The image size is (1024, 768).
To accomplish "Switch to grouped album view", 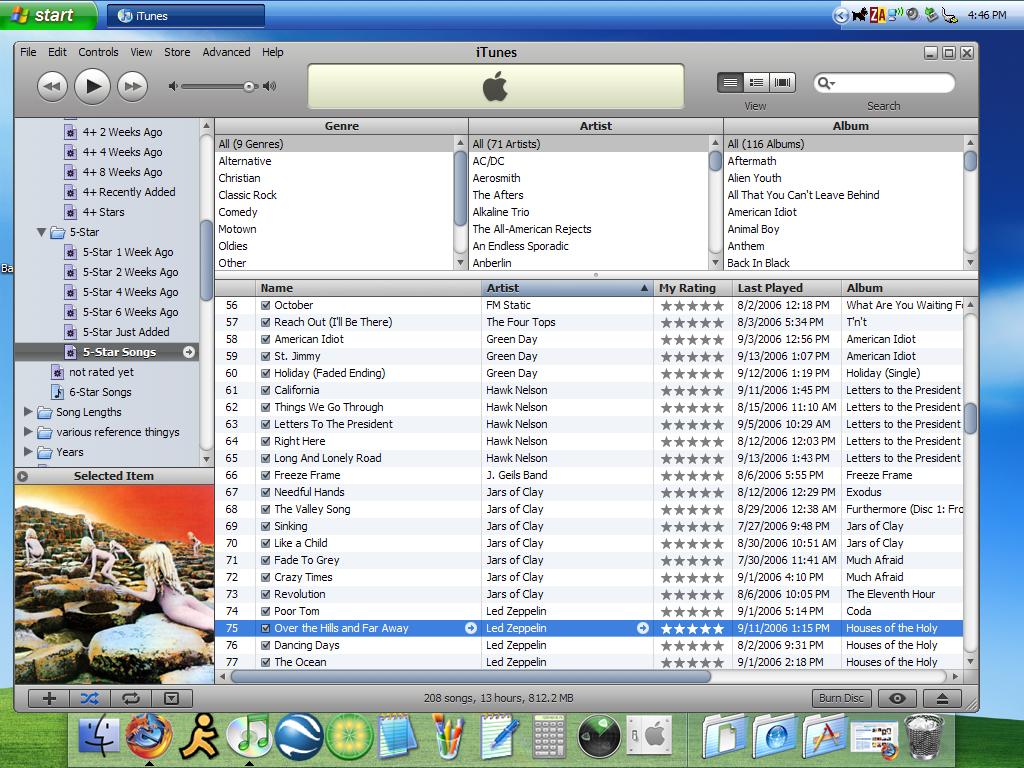I will click(x=756, y=82).
